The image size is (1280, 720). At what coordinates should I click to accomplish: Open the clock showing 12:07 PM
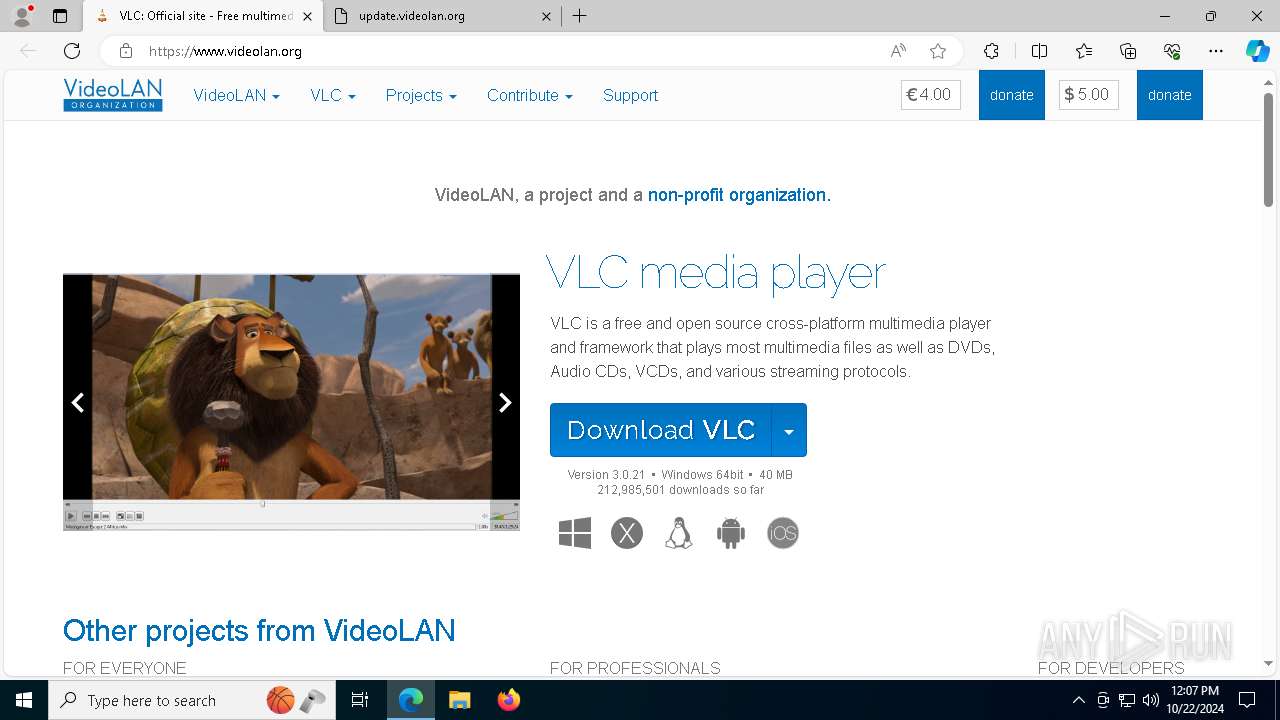tap(1194, 700)
